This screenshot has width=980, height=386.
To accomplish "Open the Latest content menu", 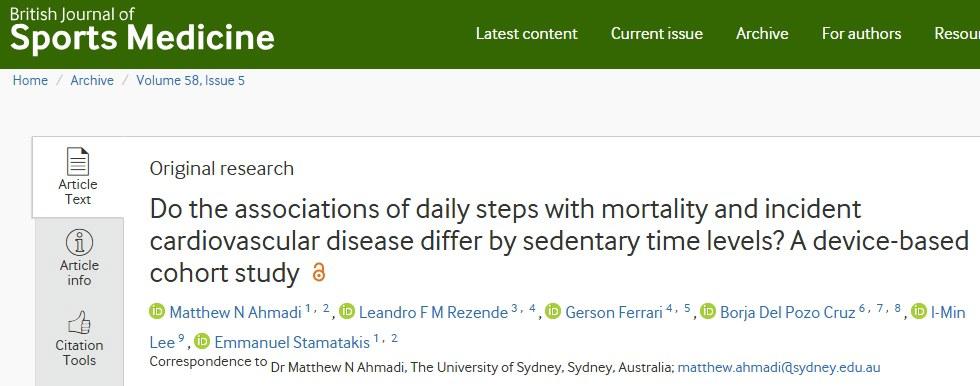I will pyautogui.click(x=526, y=34).
